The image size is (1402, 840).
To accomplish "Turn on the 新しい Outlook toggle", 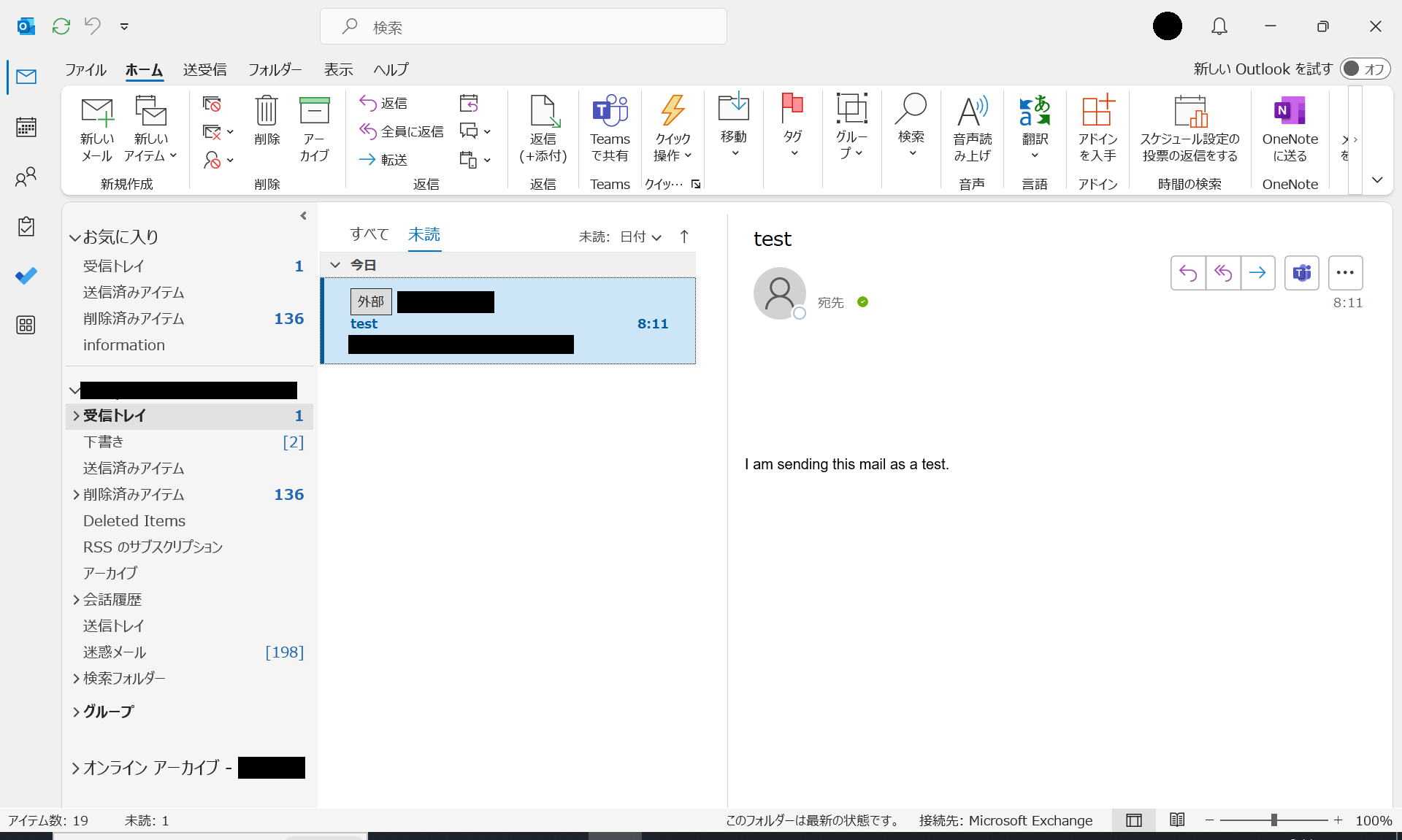I will (x=1365, y=69).
